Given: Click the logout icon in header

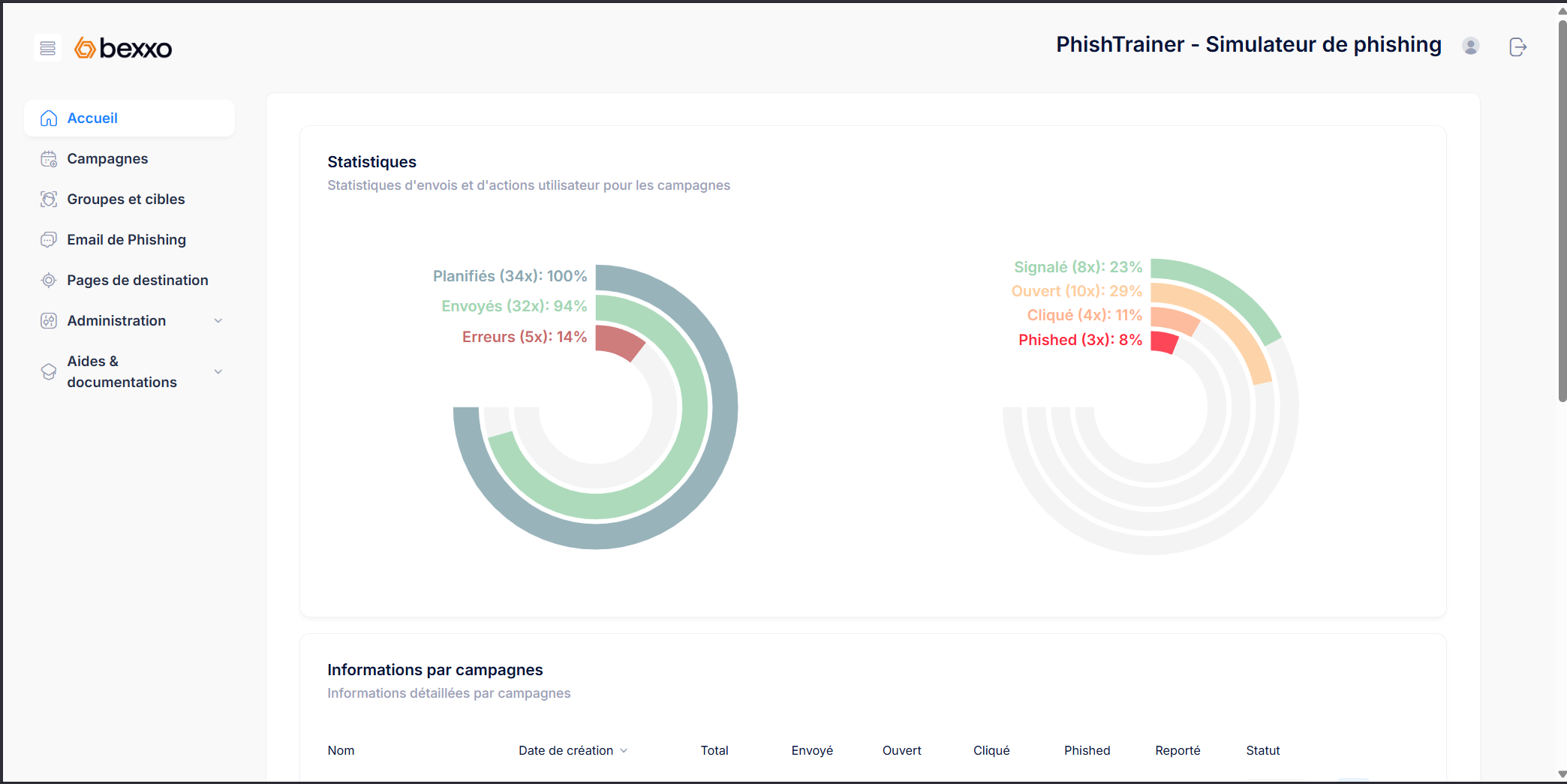Looking at the screenshot, I should [1517, 47].
